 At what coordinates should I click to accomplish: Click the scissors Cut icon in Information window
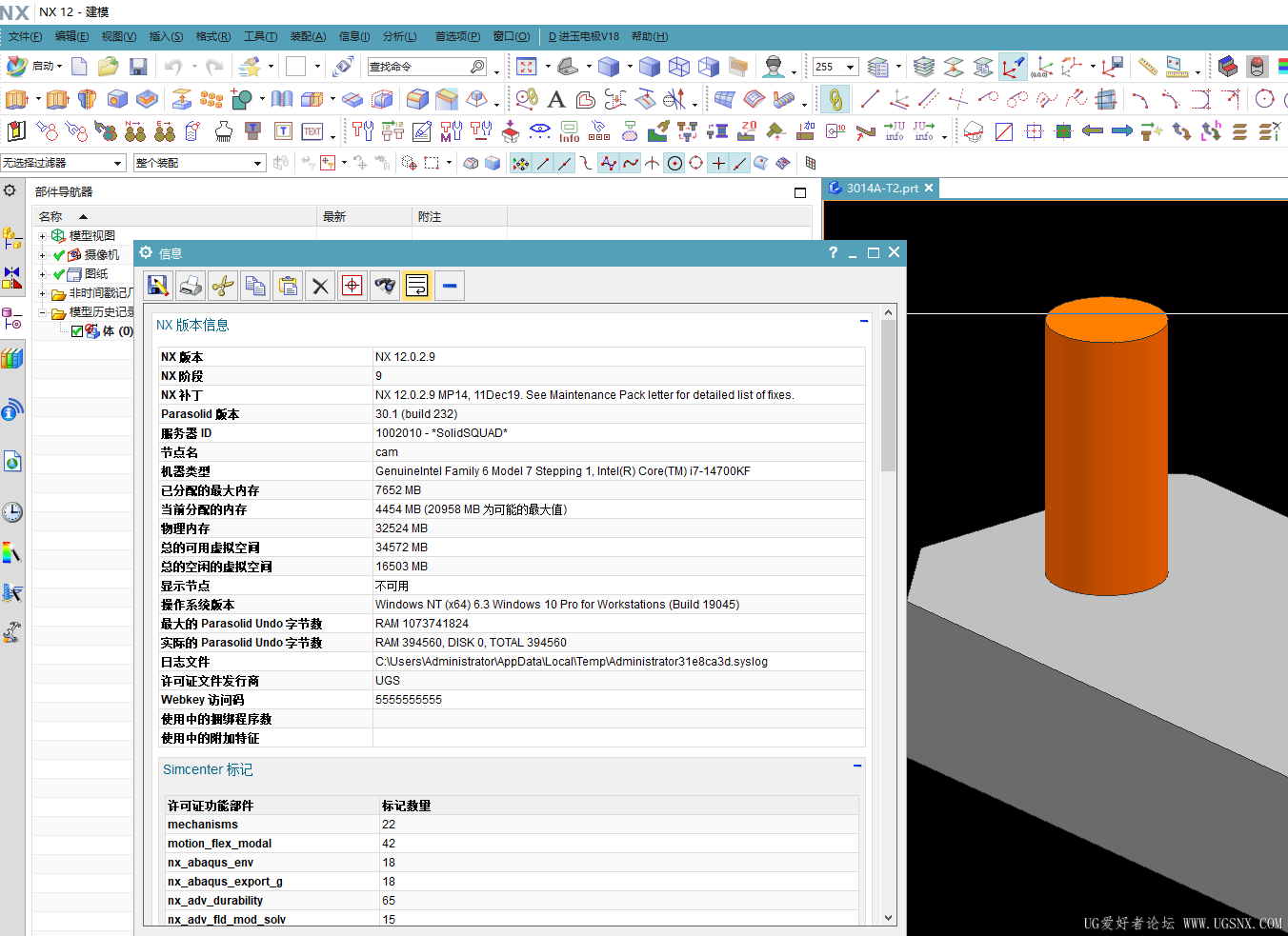pyautogui.click(x=223, y=285)
